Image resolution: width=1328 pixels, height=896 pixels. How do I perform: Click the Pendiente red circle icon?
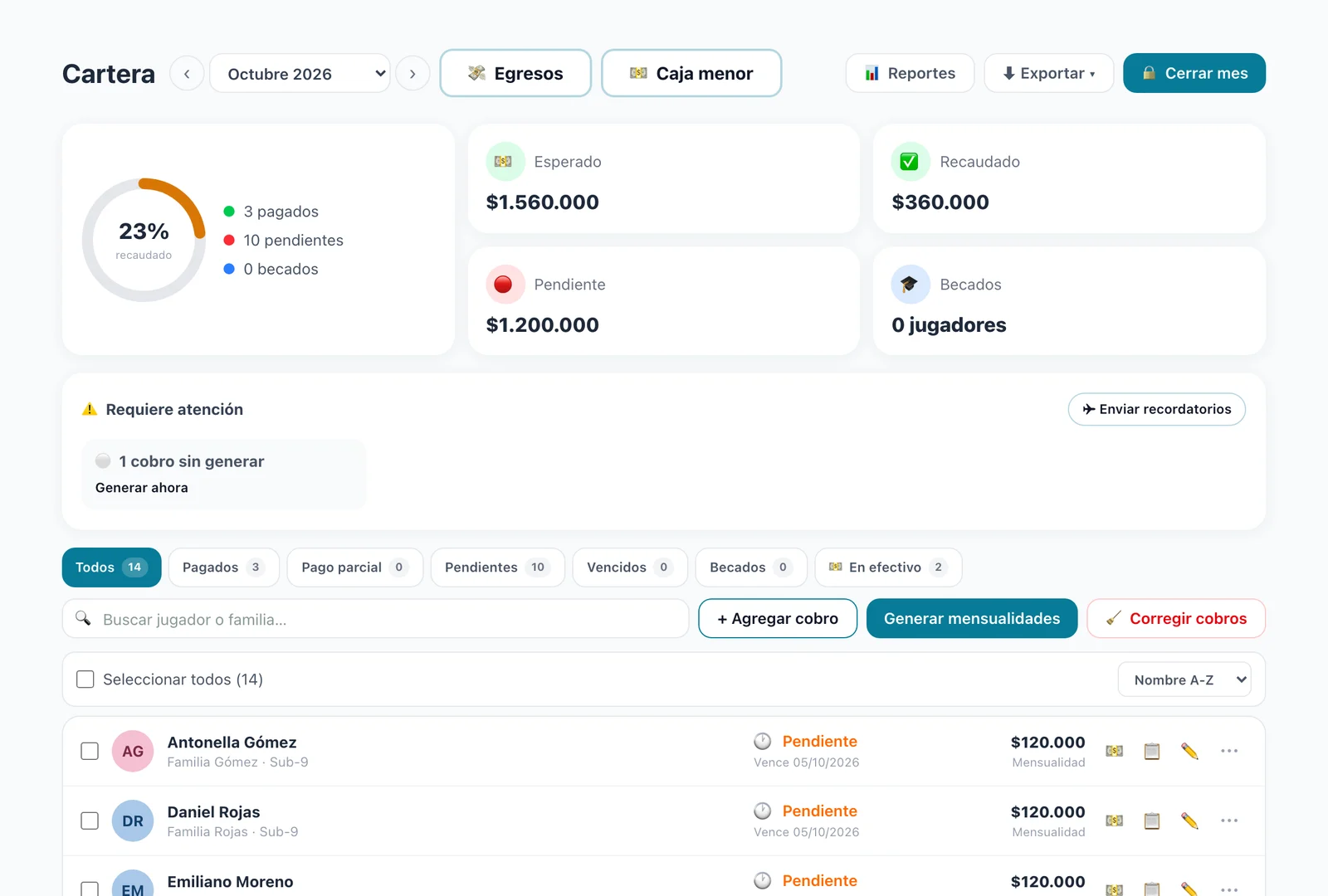click(x=505, y=285)
